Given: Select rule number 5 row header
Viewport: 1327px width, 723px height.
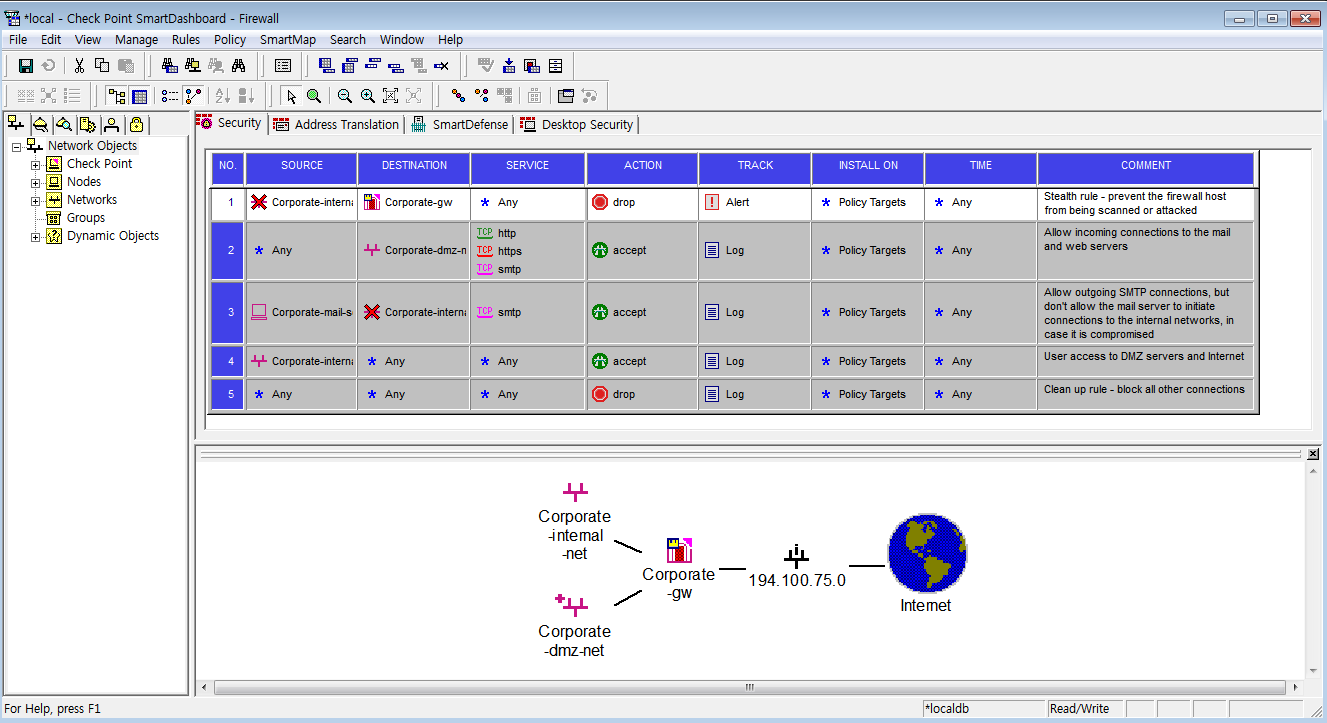Looking at the screenshot, I should pos(227,395).
